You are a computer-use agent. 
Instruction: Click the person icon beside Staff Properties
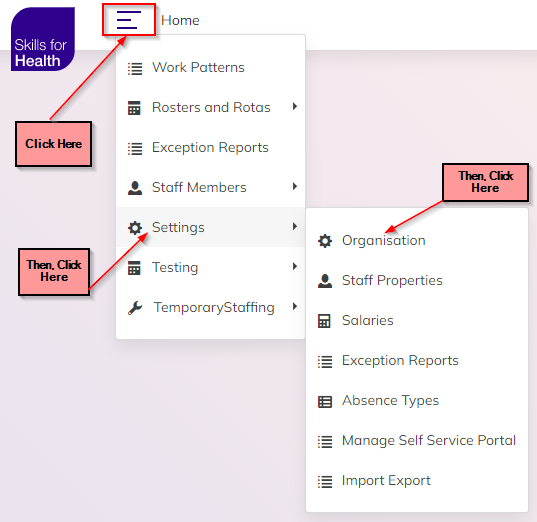pyautogui.click(x=325, y=281)
